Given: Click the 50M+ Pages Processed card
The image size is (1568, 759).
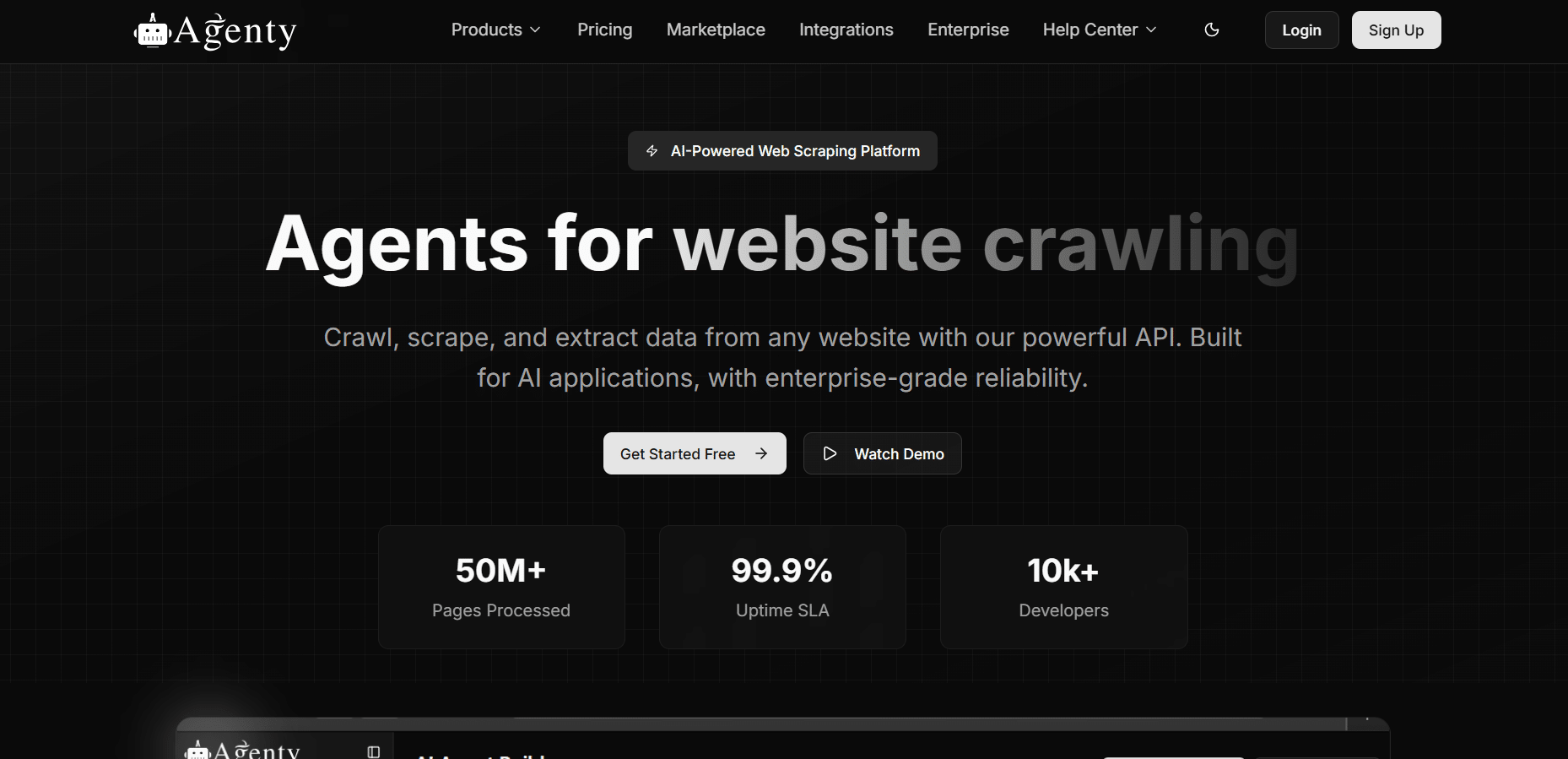Looking at the screenshot, I should tap(501, 588).
